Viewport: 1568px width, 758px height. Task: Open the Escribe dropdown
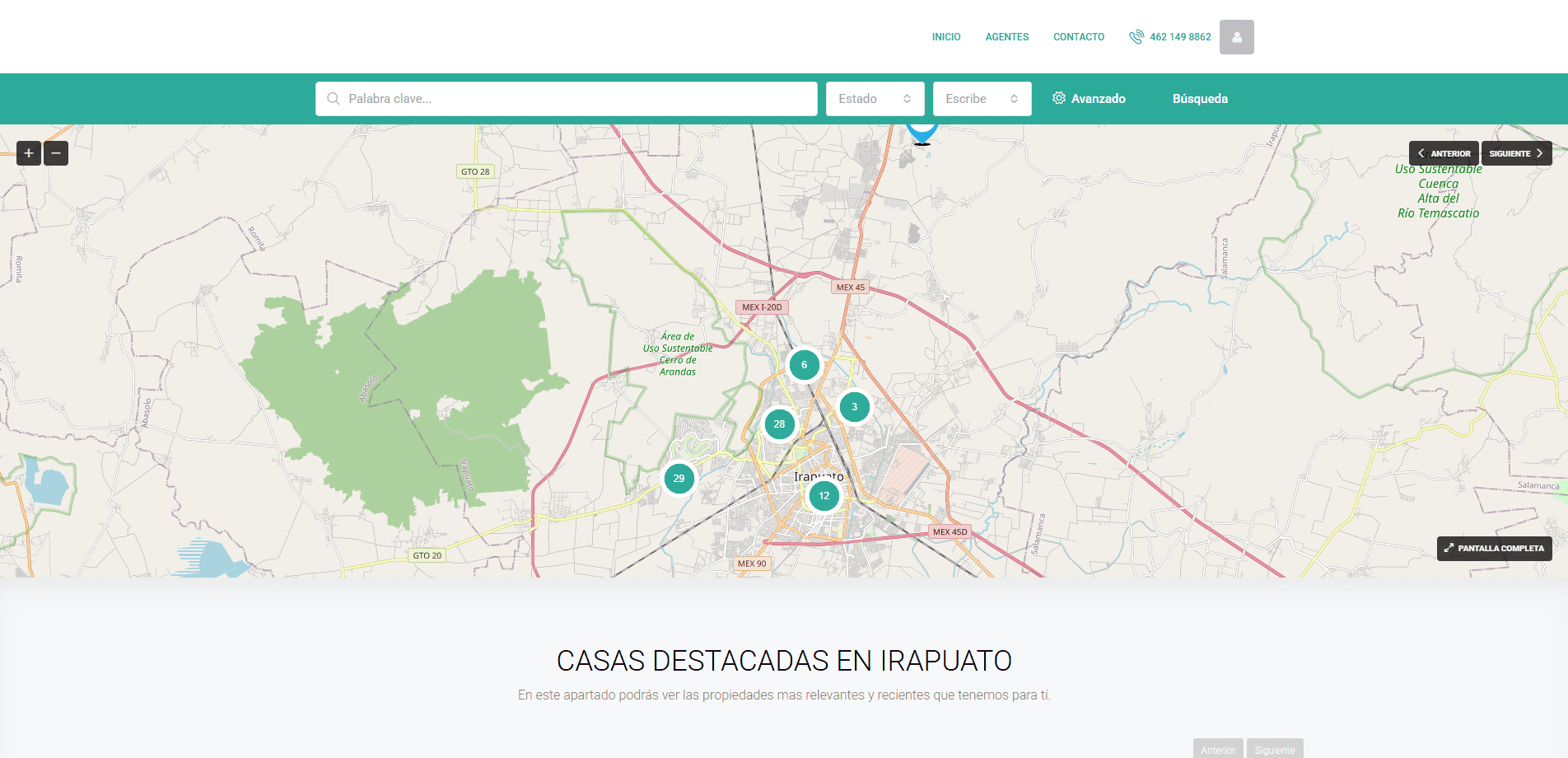pos(982,99)
